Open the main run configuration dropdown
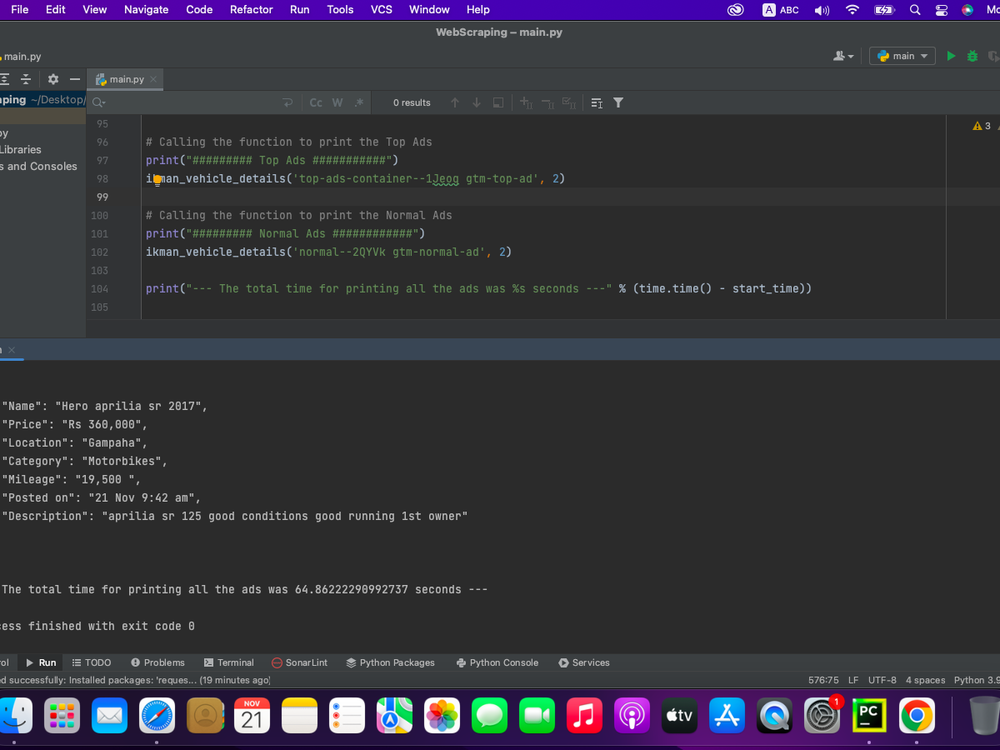1000x750 pixels. [901, 56]
